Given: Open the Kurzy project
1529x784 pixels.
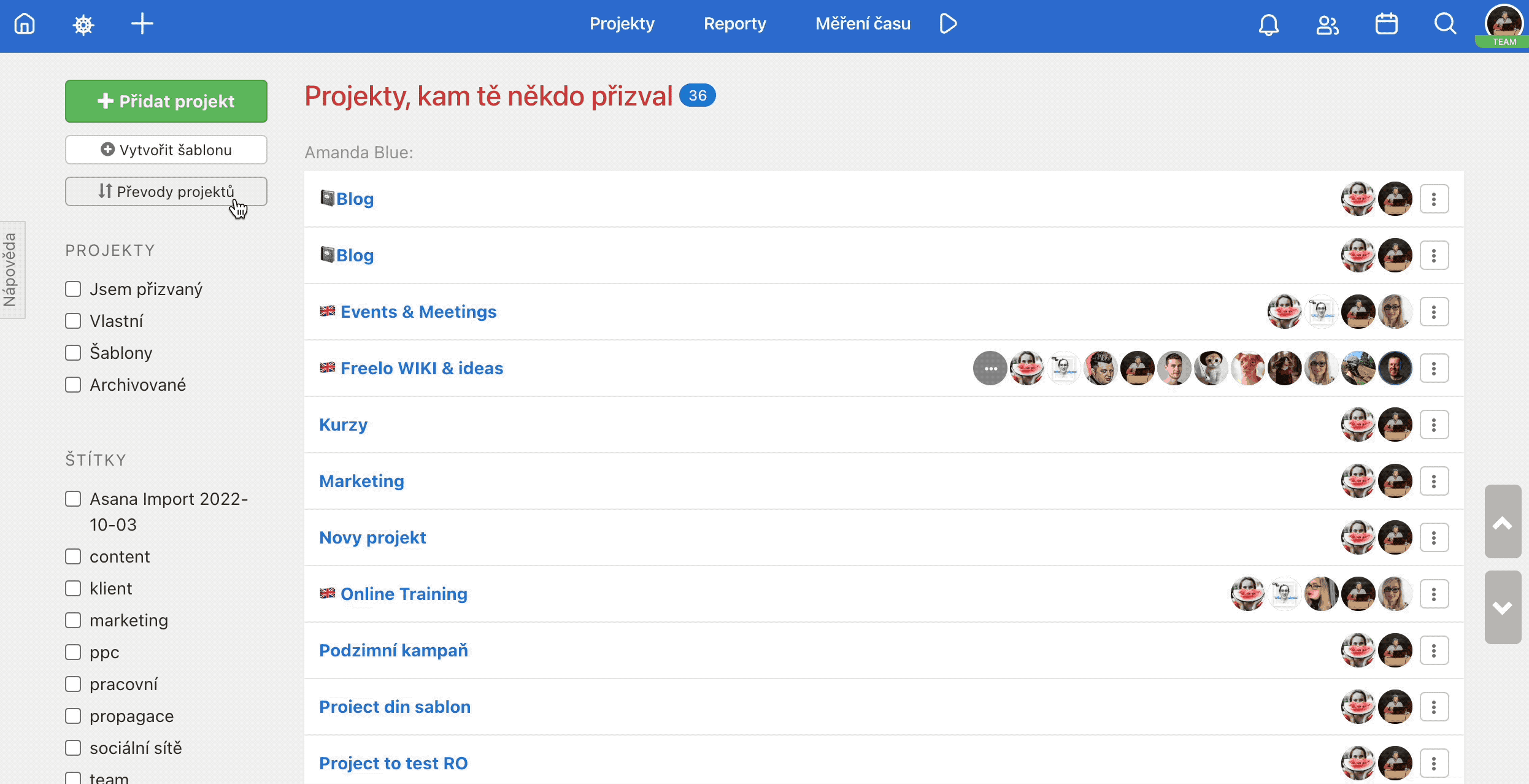Looking at the screenshot, I should pyautogui.click(x=343, y=425).
